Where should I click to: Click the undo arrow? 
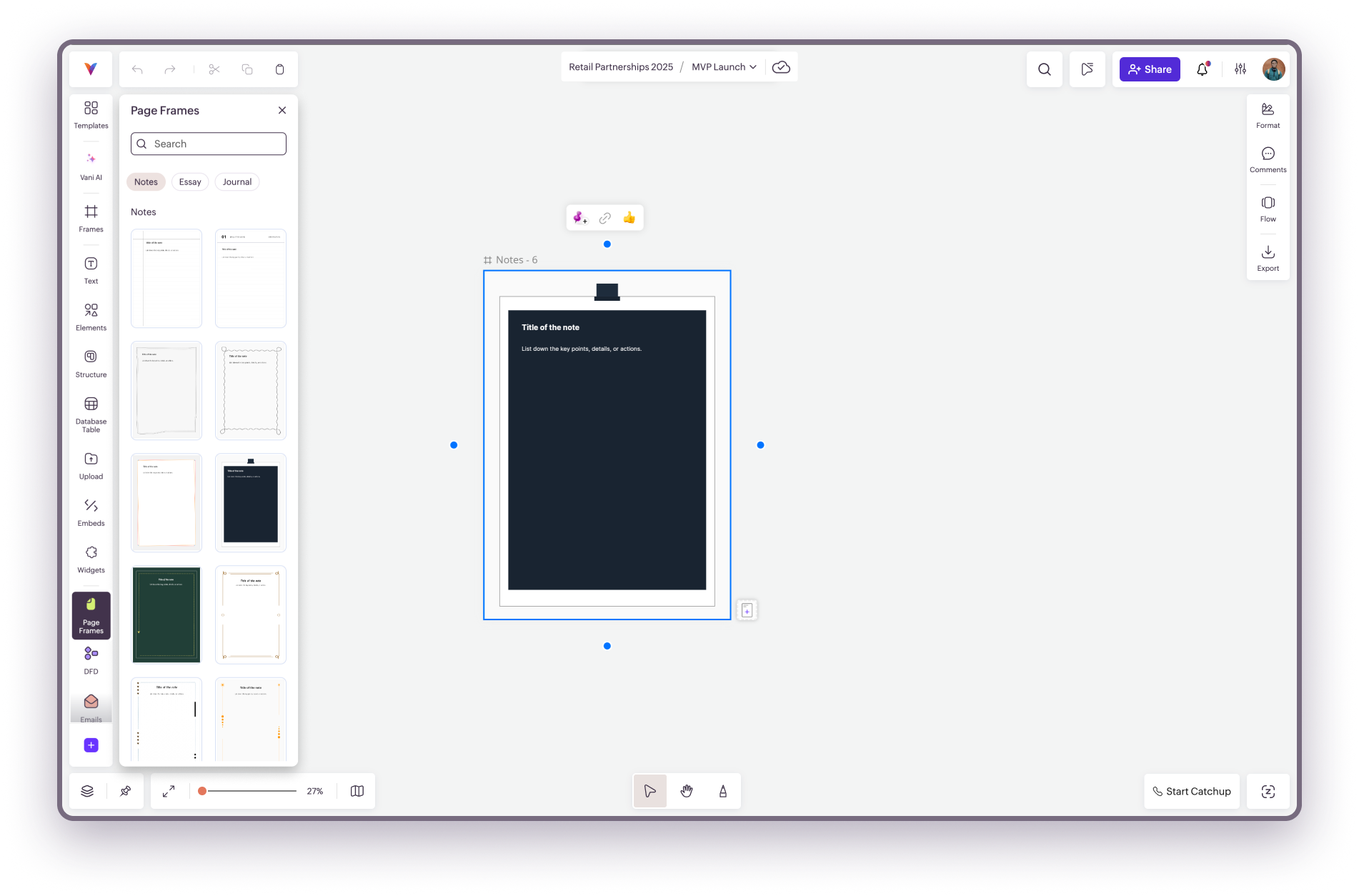click(137, 69)
